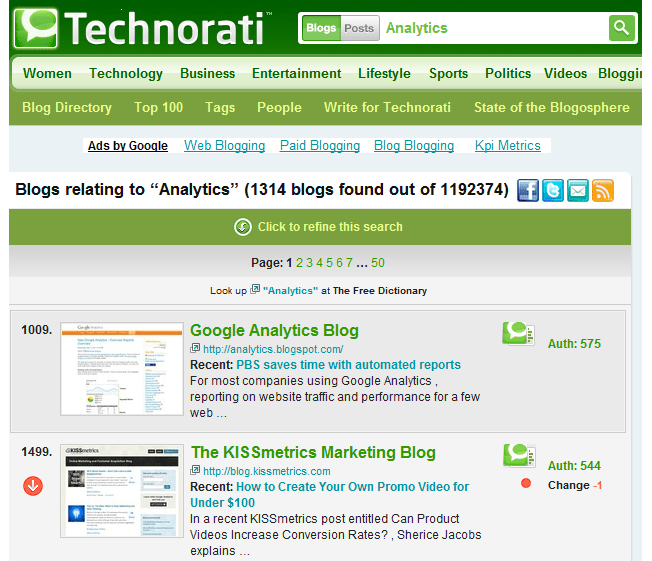Email these results using envelope icon

coord(578,190)
